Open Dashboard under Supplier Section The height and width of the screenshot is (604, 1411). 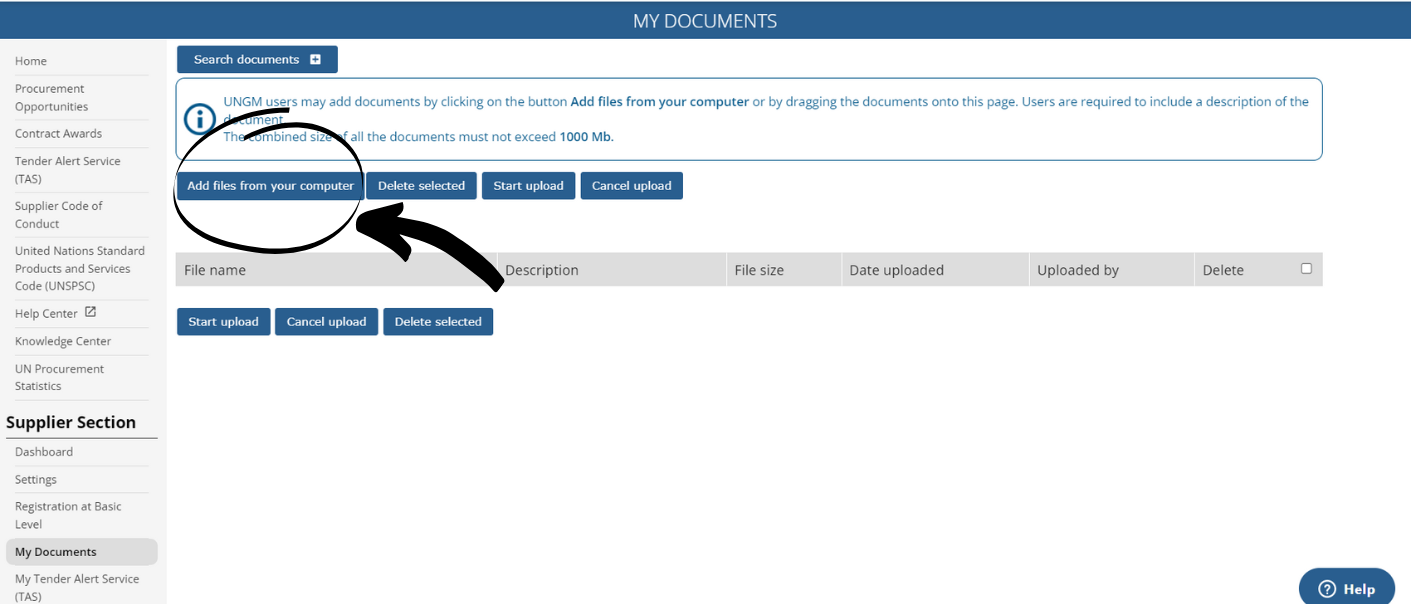click(x=44, y=451)
